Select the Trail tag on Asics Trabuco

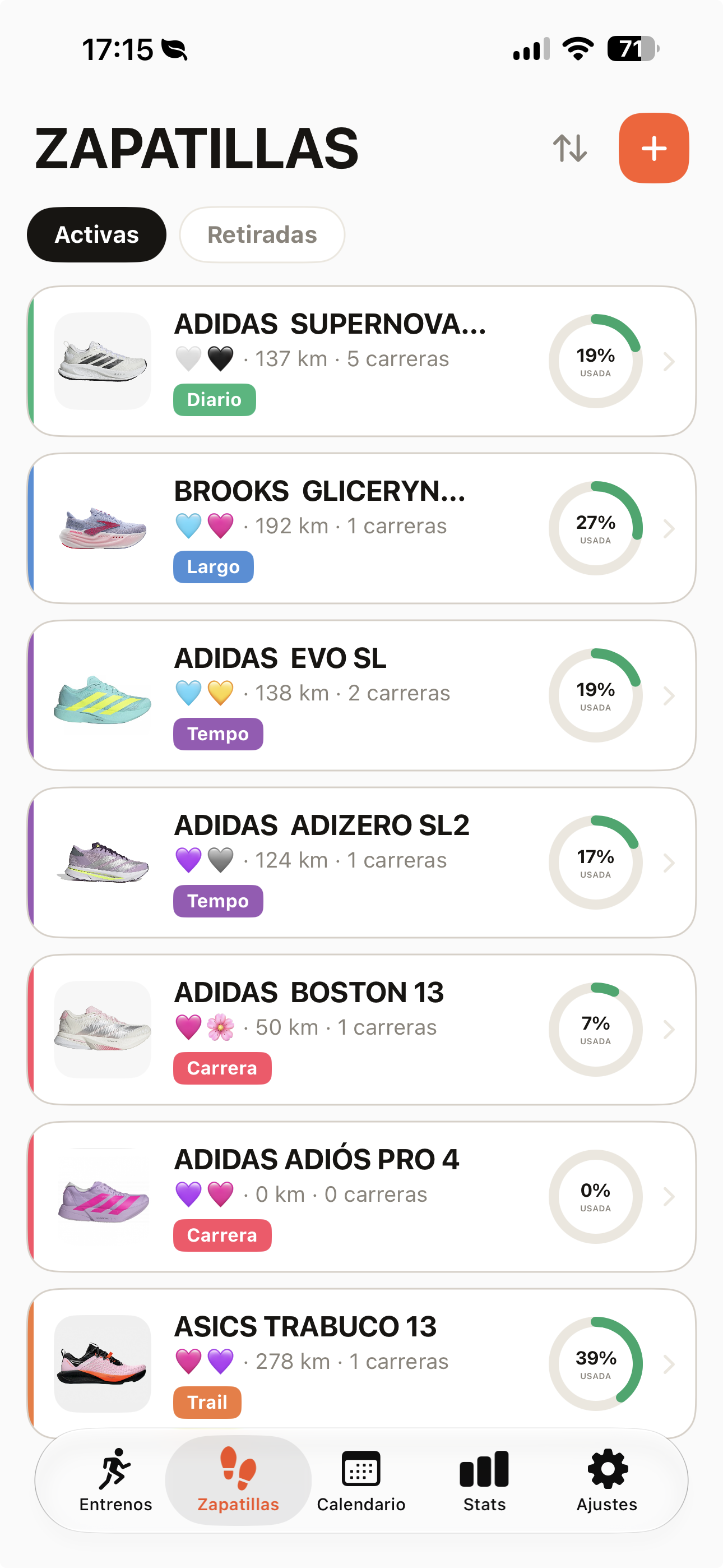(207, 1403)
